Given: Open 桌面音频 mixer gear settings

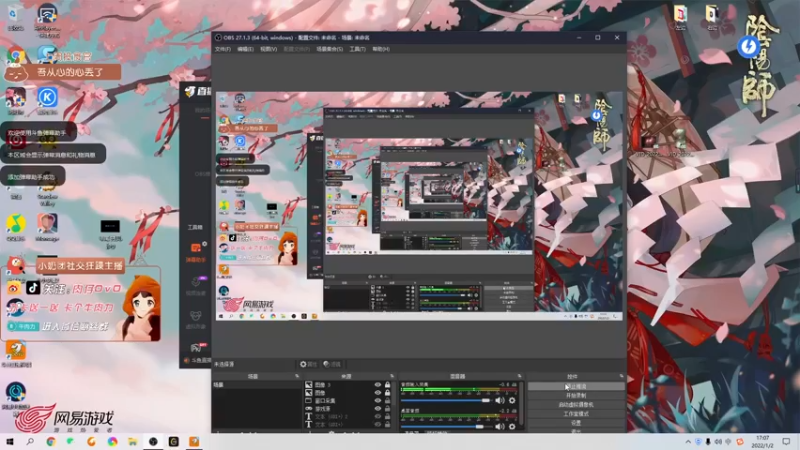Looking at the screenshot, I should pyautogui.click(x=512, y=427).
